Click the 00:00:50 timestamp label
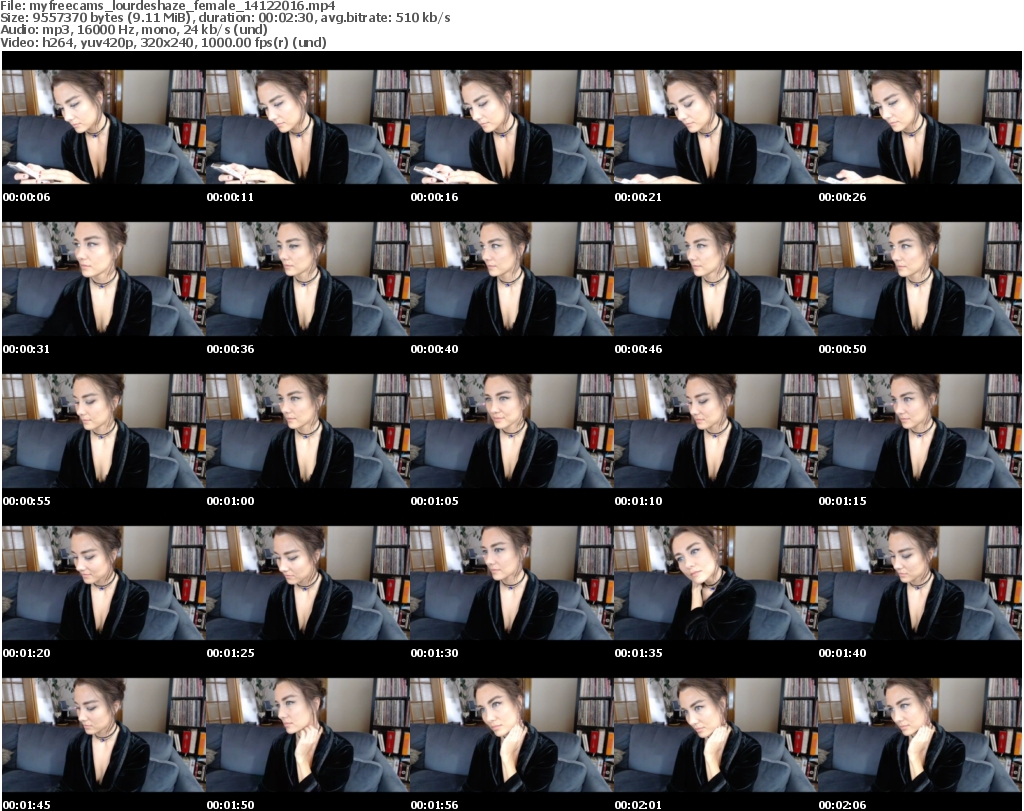 pyautogui.click(x=842, y=349)
